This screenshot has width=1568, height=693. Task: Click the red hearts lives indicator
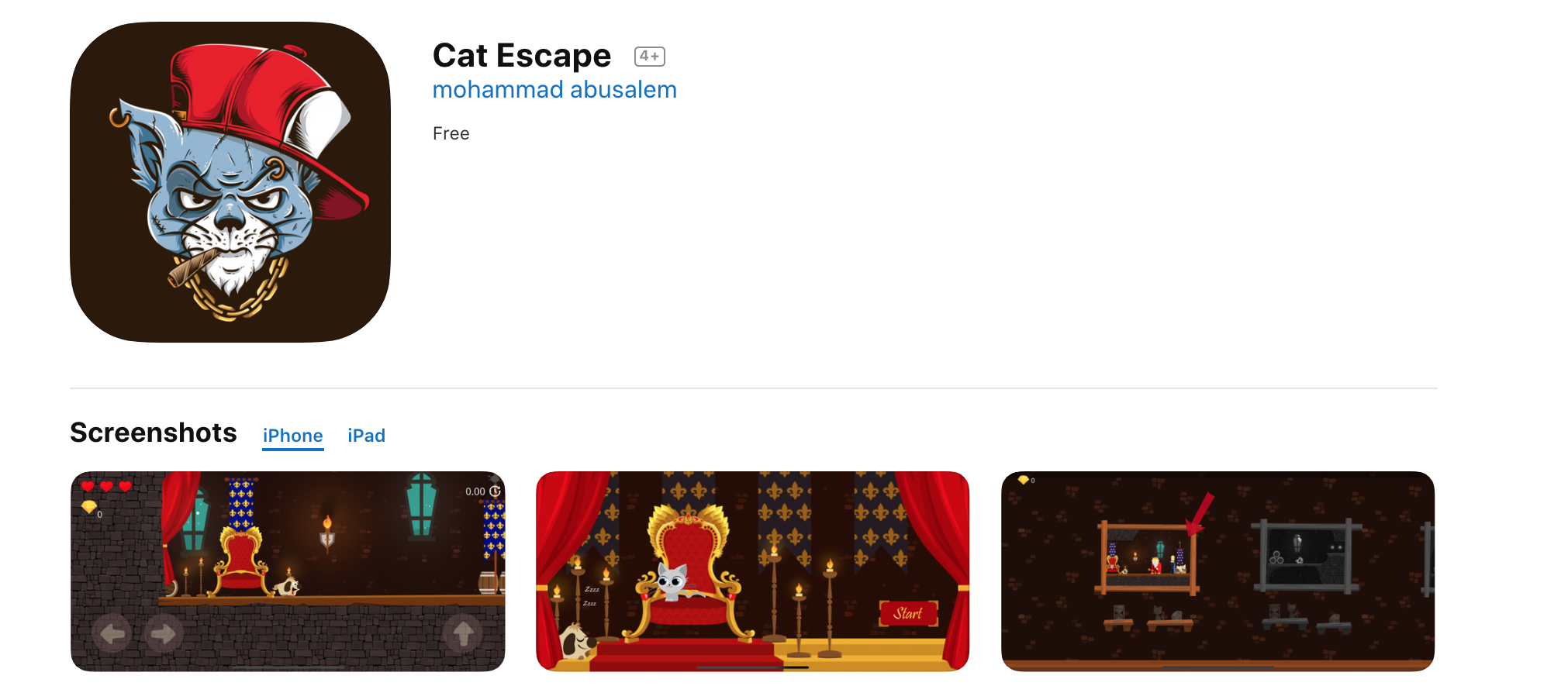106,486
